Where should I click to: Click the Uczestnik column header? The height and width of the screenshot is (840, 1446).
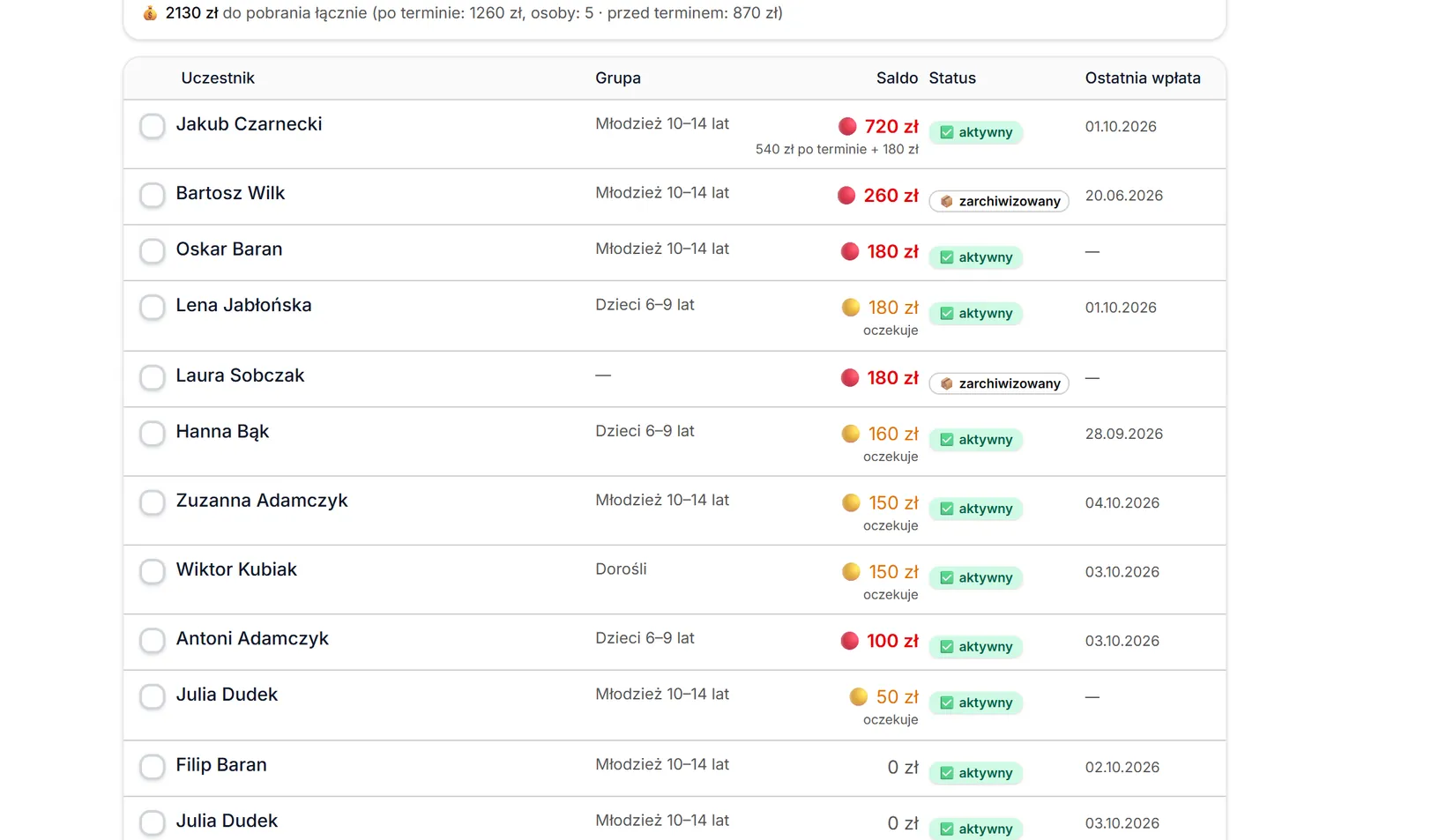218,78
